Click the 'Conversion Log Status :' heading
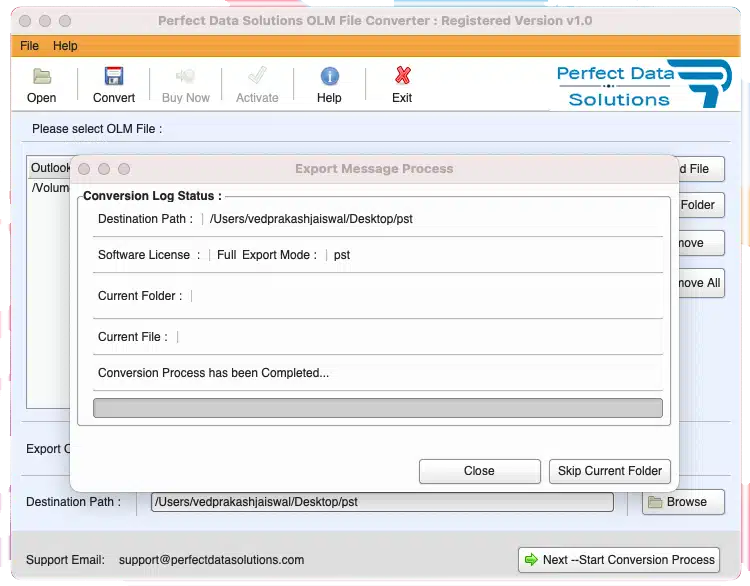This screenshot has height=586, width=750. click(x=152, y=196)
